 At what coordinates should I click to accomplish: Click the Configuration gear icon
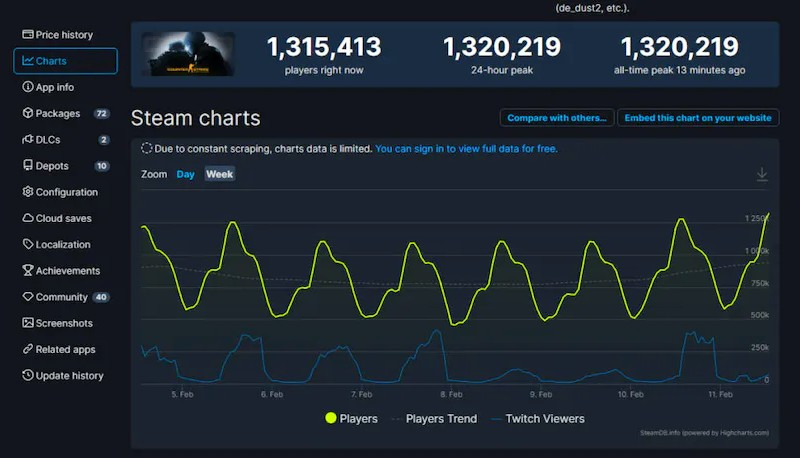click(28, 192)
